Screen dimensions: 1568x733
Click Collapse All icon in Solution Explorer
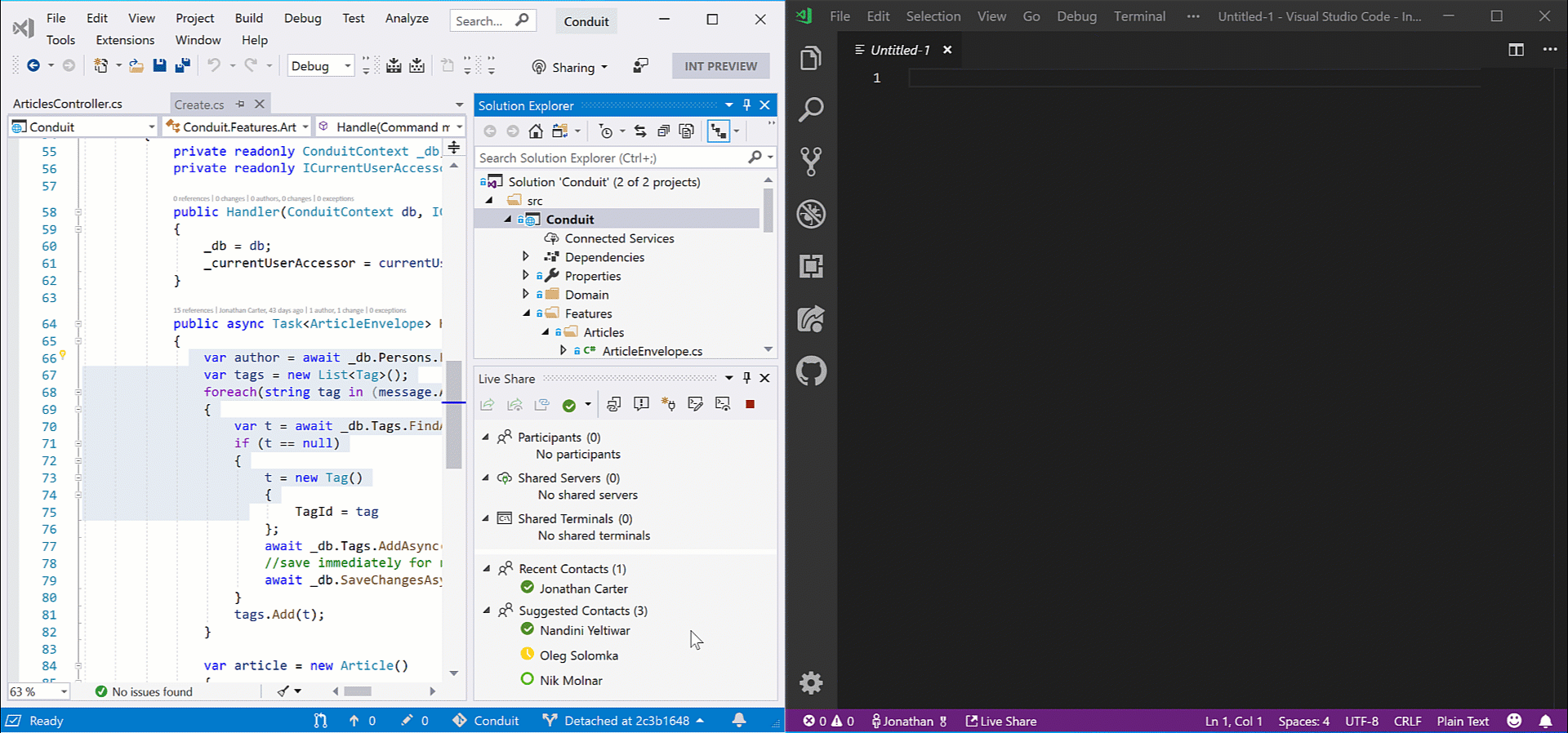click(663, 131)
